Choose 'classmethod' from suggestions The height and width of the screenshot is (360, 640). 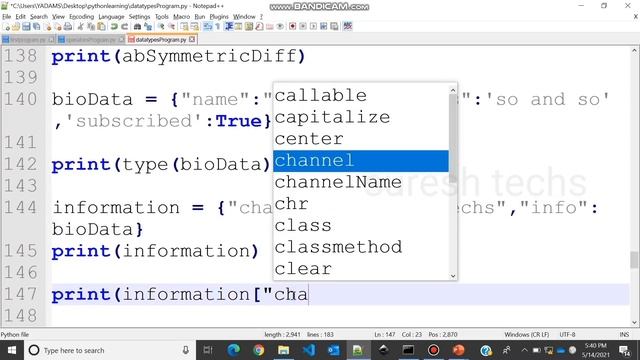click(x=361, y=247)
